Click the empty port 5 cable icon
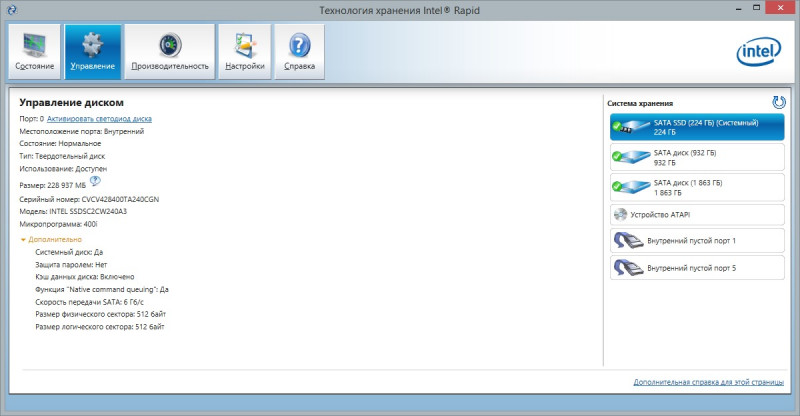This screenshot has height=416, width=800. tap(629, 267)
